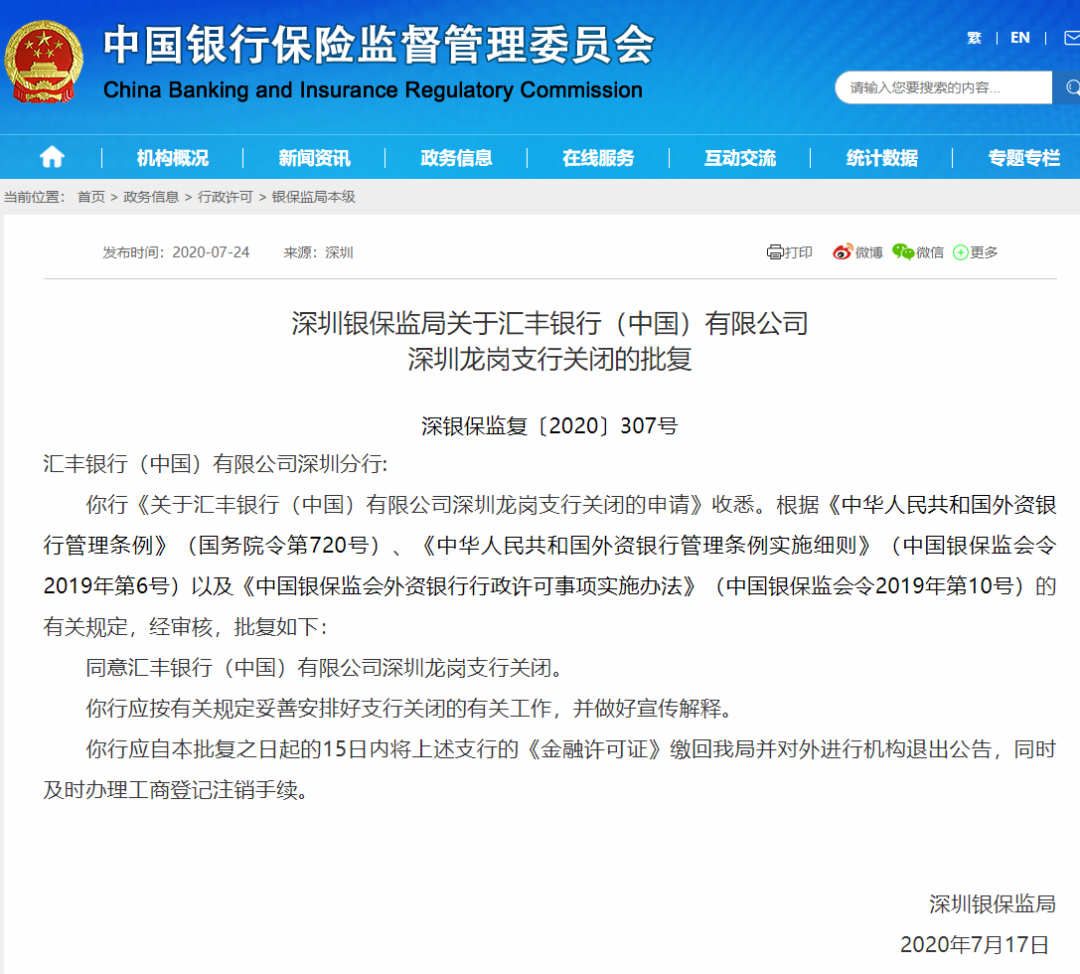1080x974 pixels.
Task: Open the 互动交流 menu
Action: (740, 158)
